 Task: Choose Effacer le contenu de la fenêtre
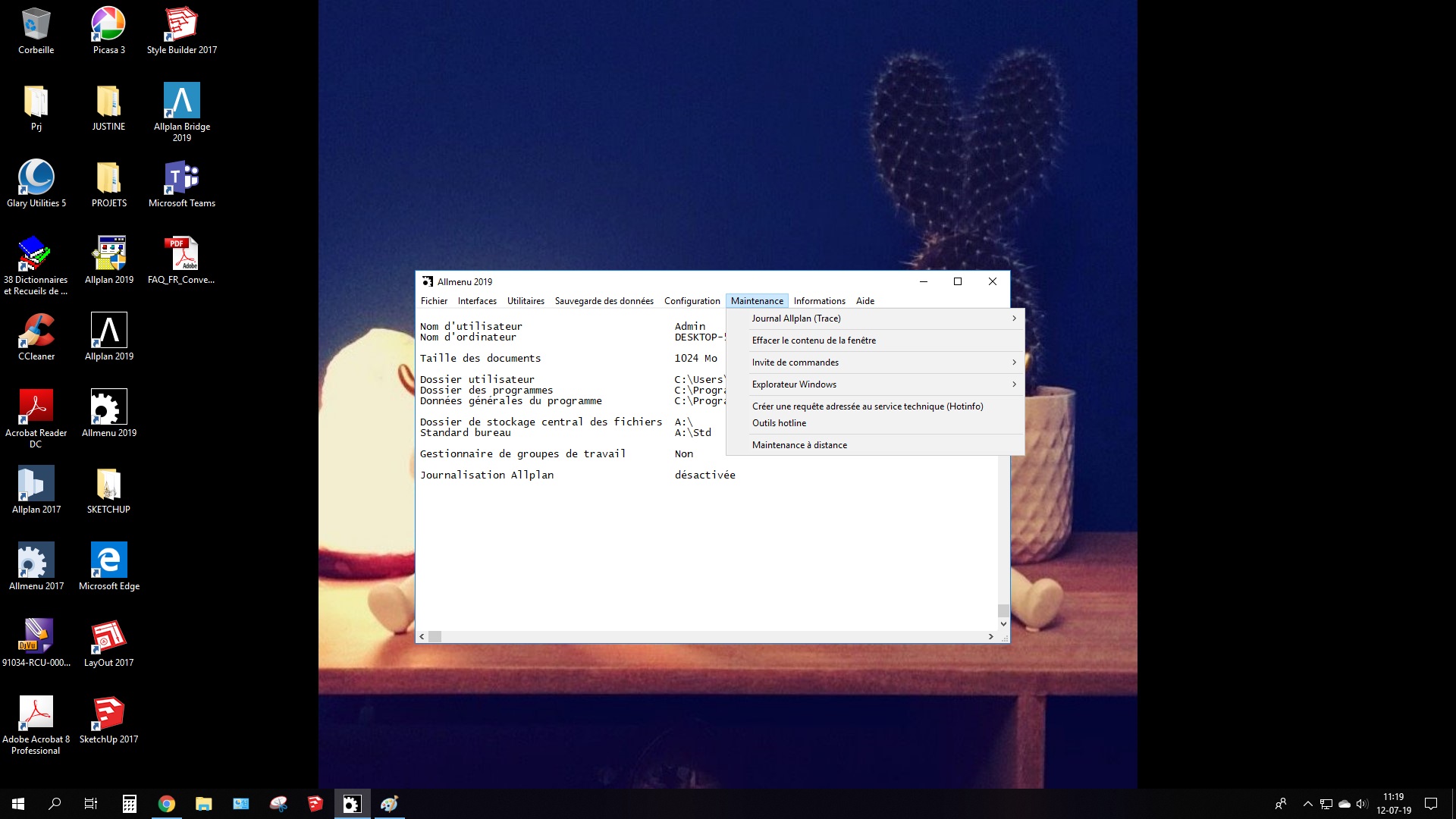tap(875, 340)
